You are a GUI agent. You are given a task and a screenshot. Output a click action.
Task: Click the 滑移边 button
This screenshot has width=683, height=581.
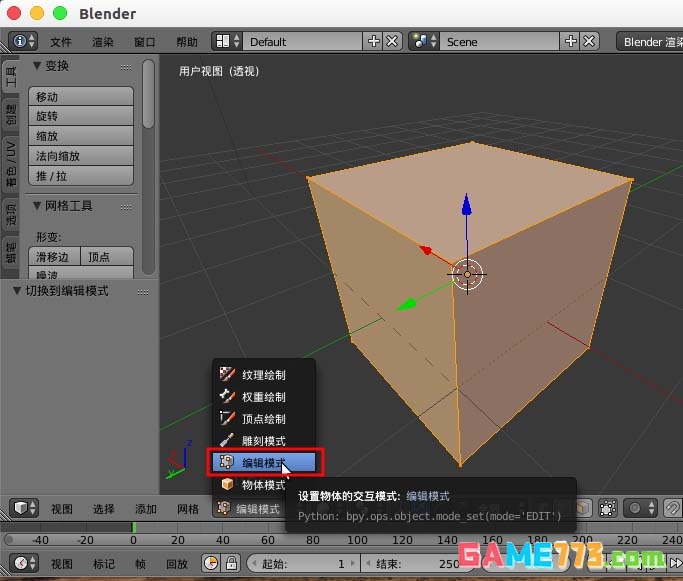pyautogui.click(x=54, y=257)
